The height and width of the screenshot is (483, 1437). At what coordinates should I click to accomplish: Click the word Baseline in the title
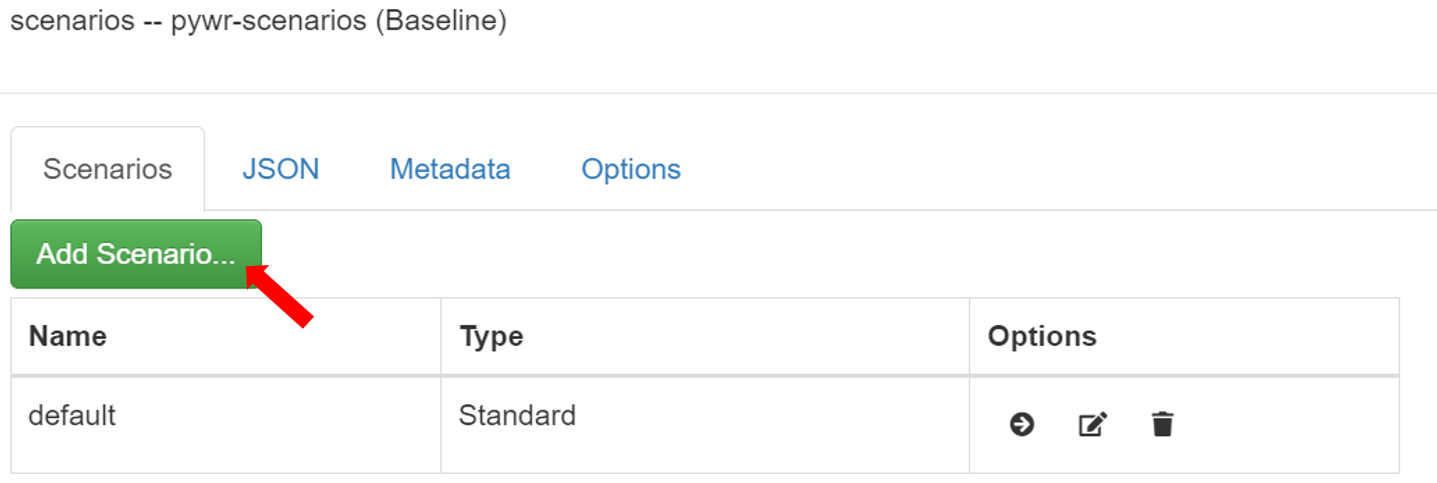tap(440, 20)
